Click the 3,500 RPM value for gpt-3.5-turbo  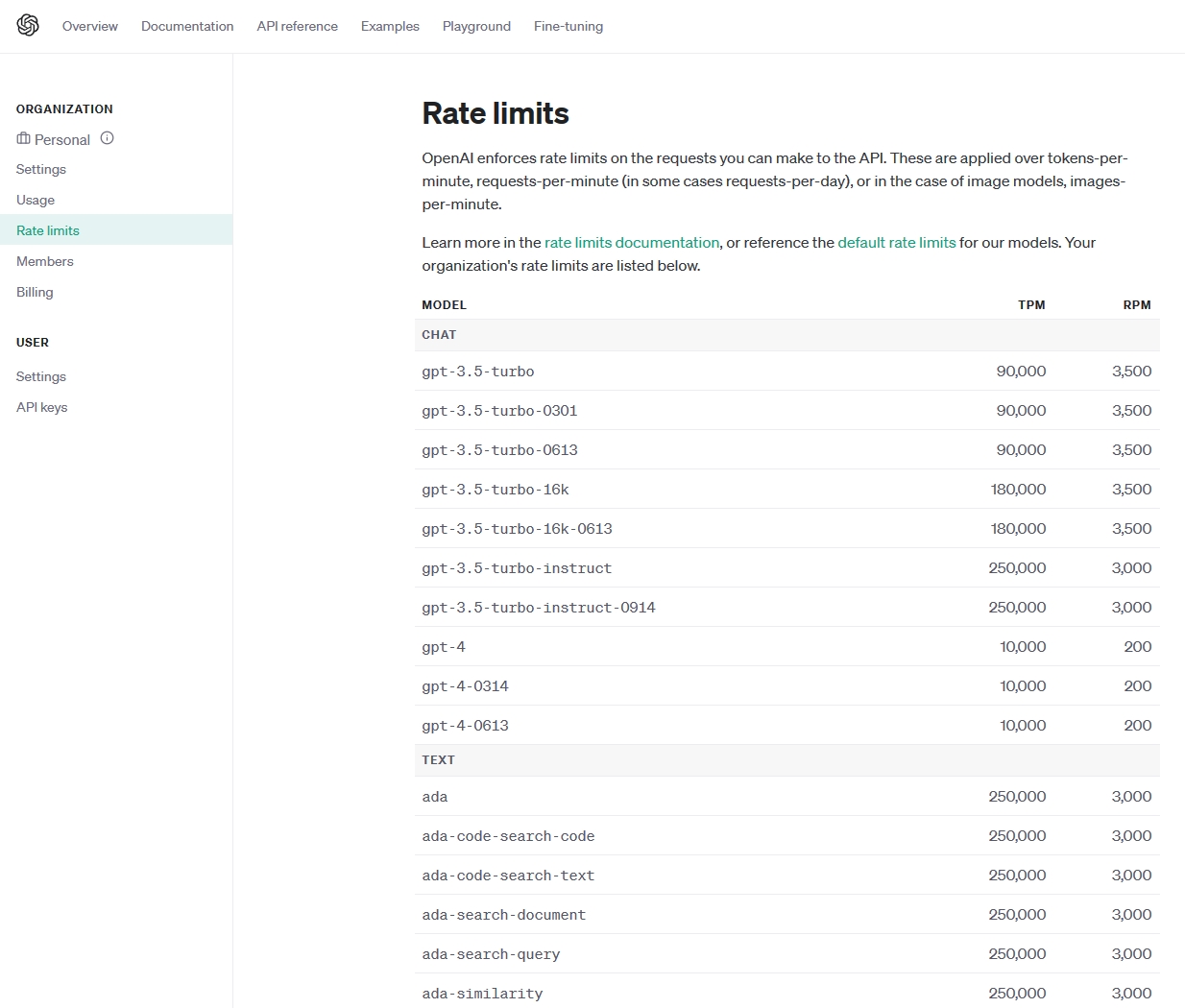pos(1131,372)
